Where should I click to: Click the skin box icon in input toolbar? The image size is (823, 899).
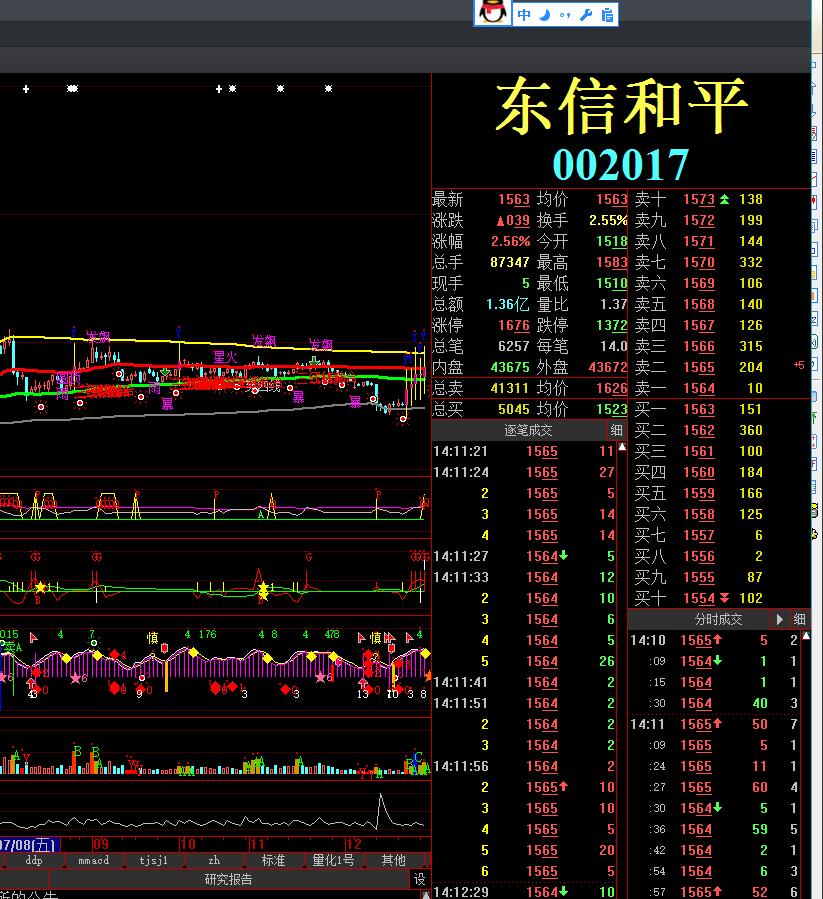607,15
